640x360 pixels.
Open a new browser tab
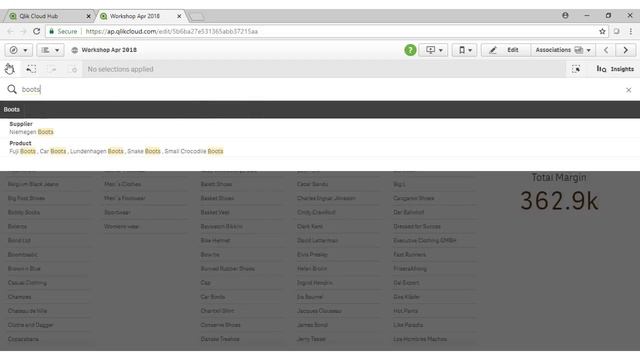point(197,17)
